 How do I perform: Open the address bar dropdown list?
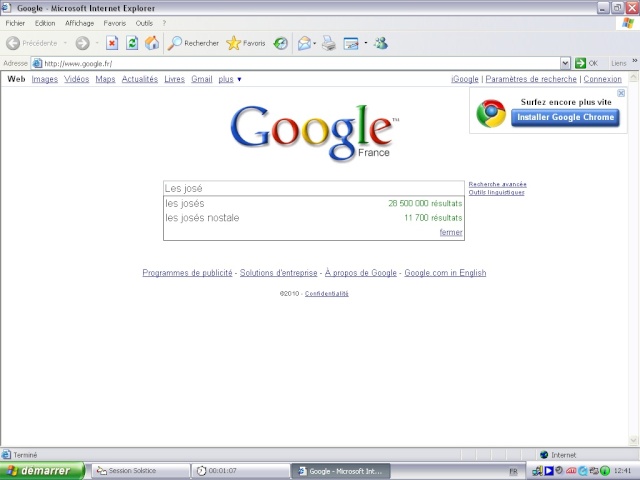(x=565, y=63)
